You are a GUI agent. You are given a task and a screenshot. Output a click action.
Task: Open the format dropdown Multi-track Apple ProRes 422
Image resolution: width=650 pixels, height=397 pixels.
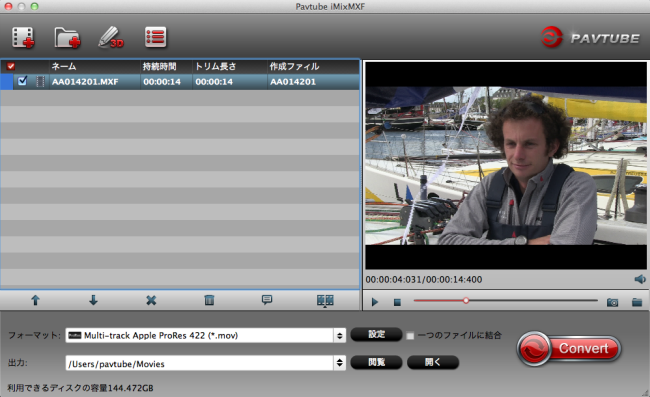click(205, 335)
